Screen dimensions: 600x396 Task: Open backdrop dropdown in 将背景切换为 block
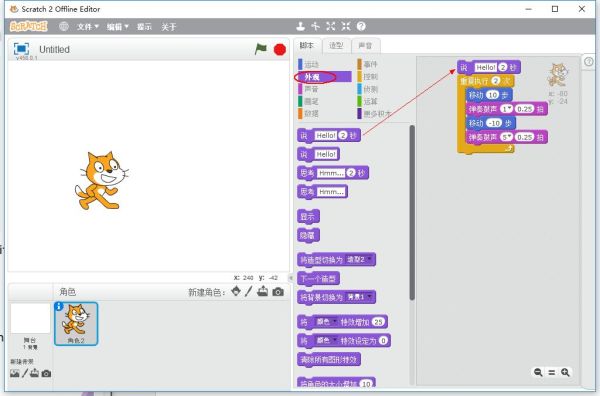359,297
